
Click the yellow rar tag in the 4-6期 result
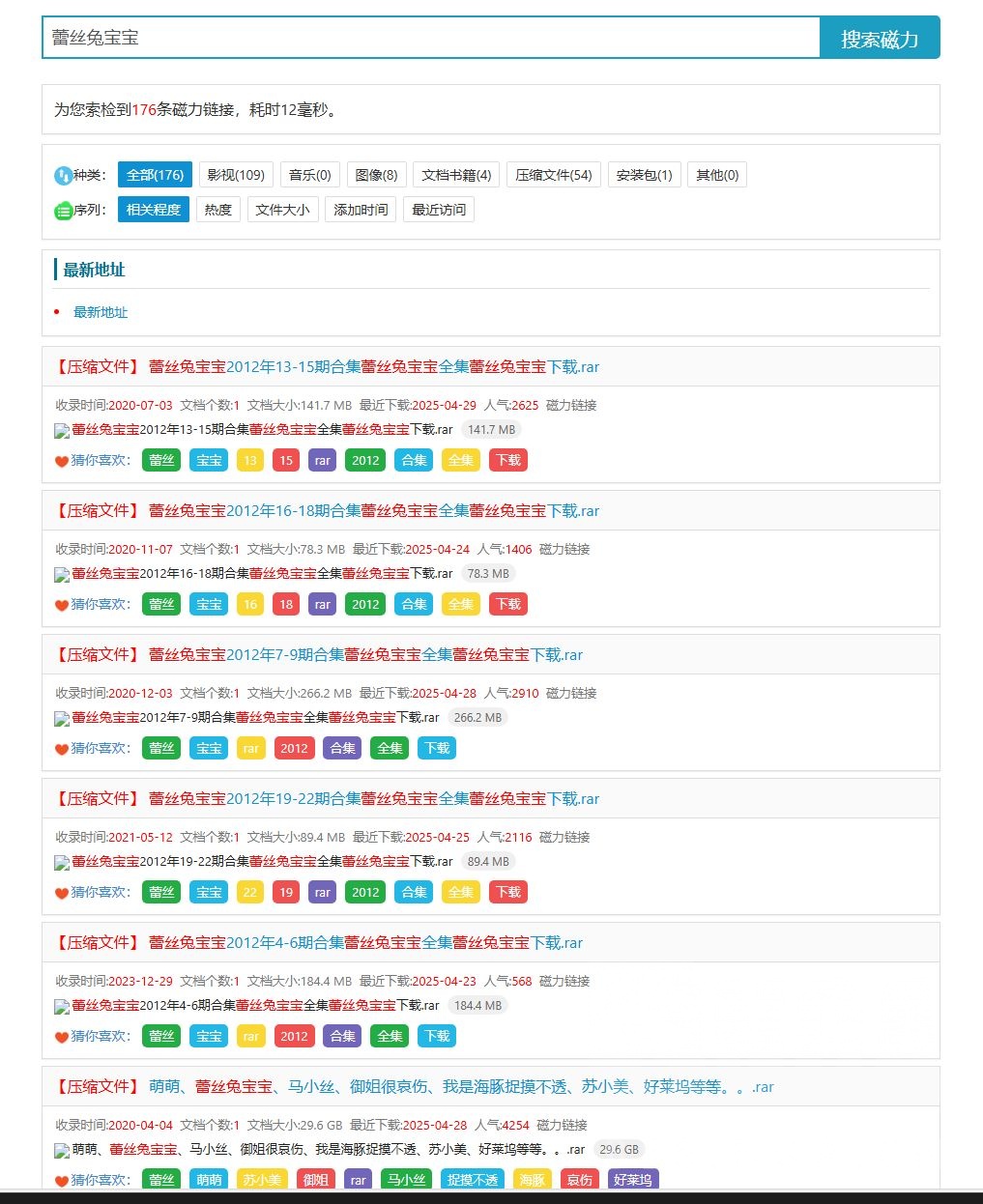(250, 1036)
